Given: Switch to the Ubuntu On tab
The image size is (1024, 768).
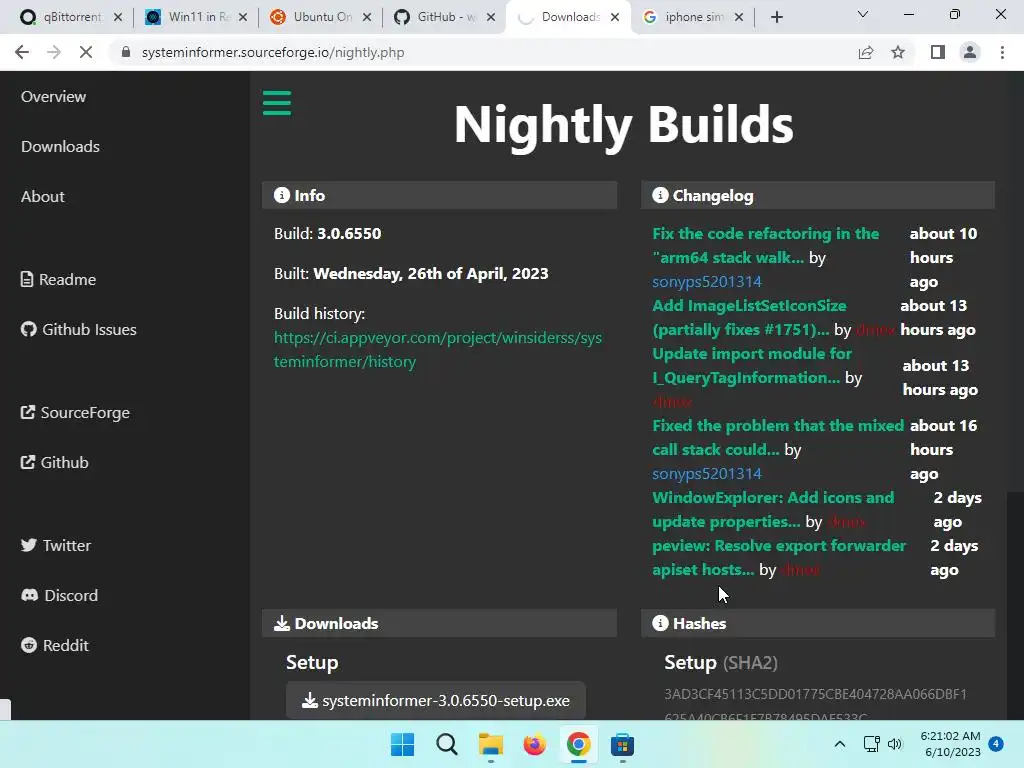Looking at the screenshot, I should 320,17.
